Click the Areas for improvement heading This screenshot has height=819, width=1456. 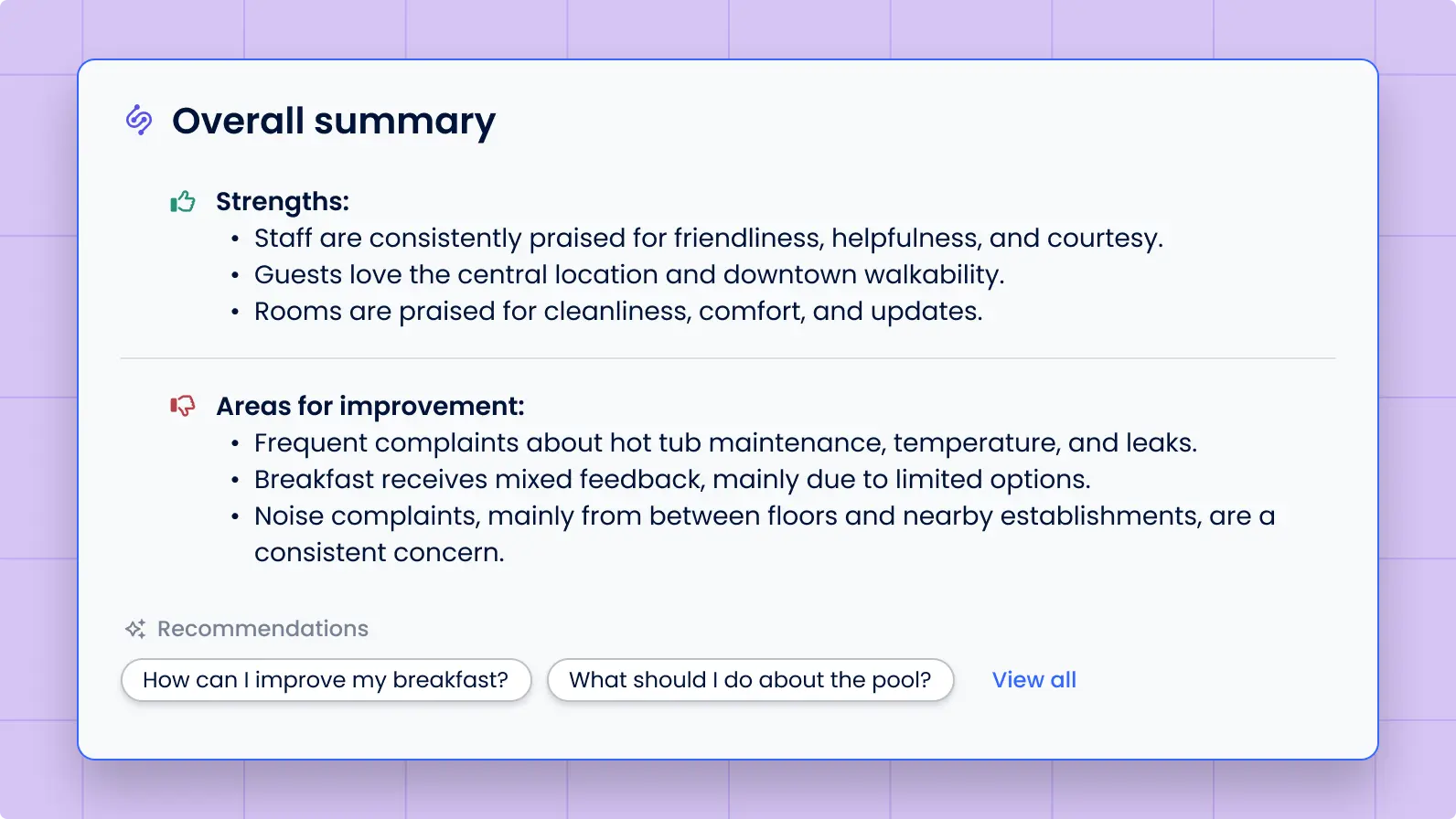[x=370, y=406]
